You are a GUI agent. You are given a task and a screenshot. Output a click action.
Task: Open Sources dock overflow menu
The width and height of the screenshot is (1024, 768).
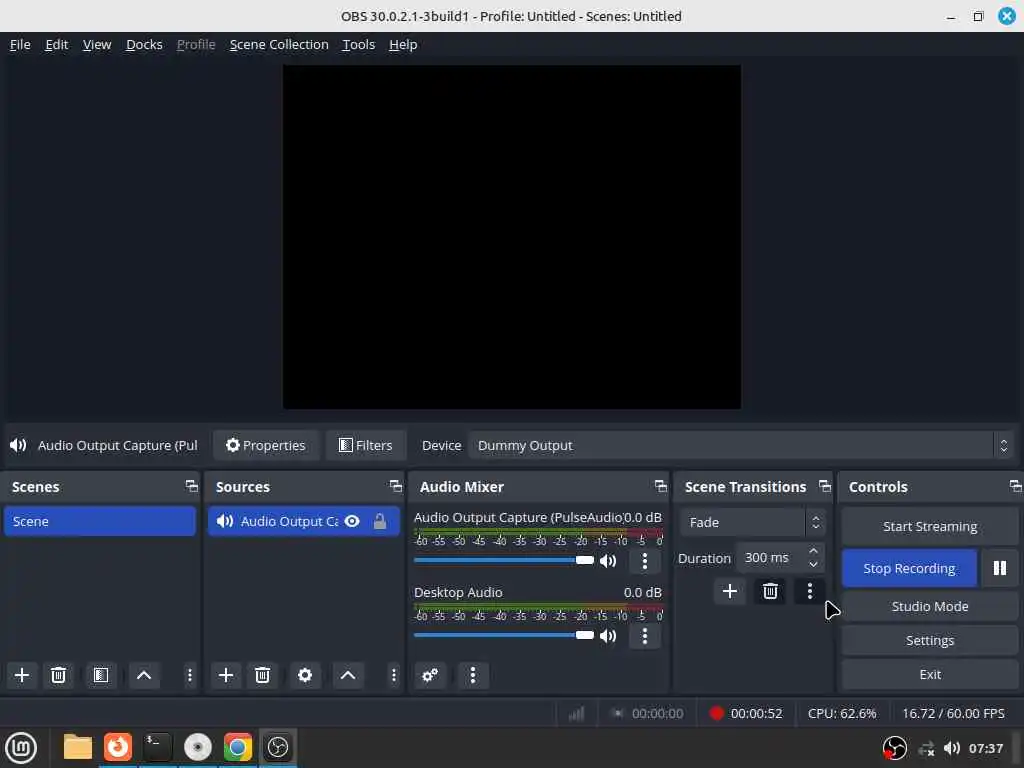[393, 675]
